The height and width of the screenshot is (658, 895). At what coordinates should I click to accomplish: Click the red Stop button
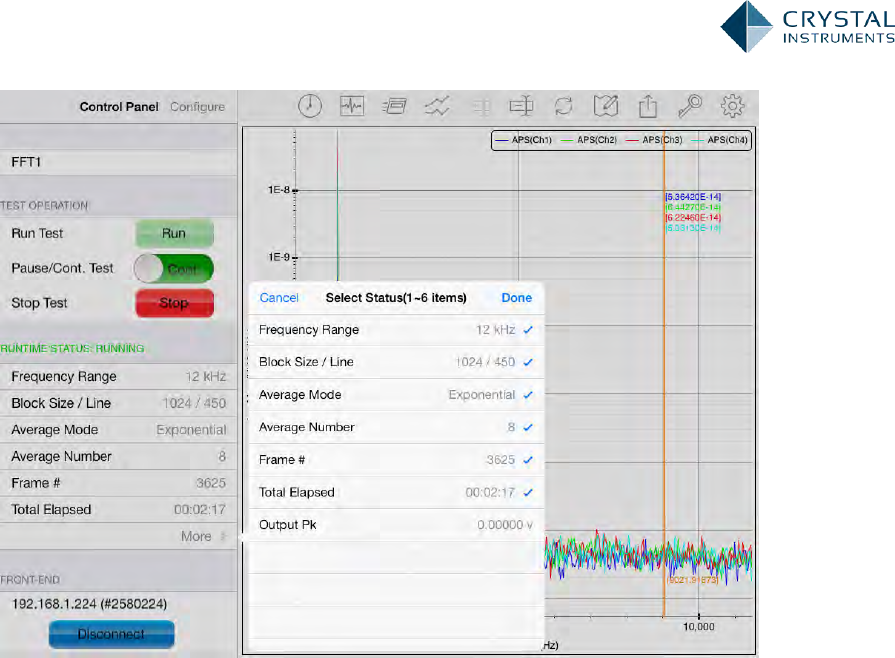175,303
